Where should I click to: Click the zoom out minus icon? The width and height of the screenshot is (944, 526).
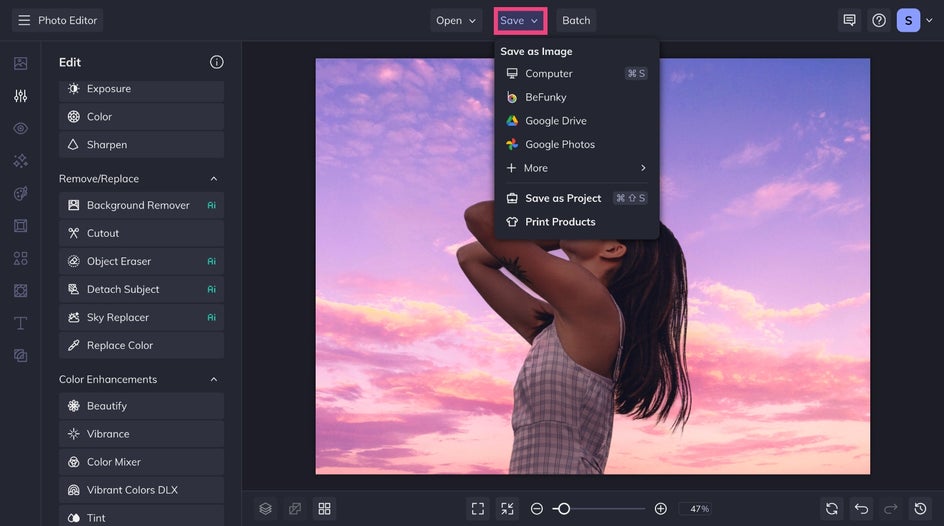536,509
